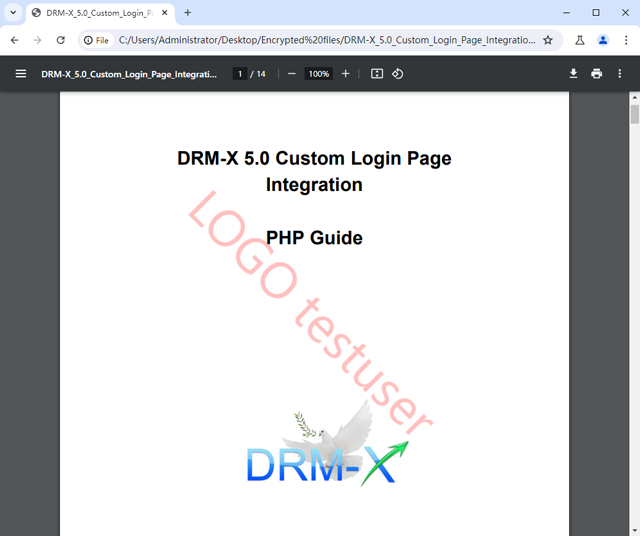Click the zoom out minus button
Viewport: 640px width, 536px height.
pos(291,74)
